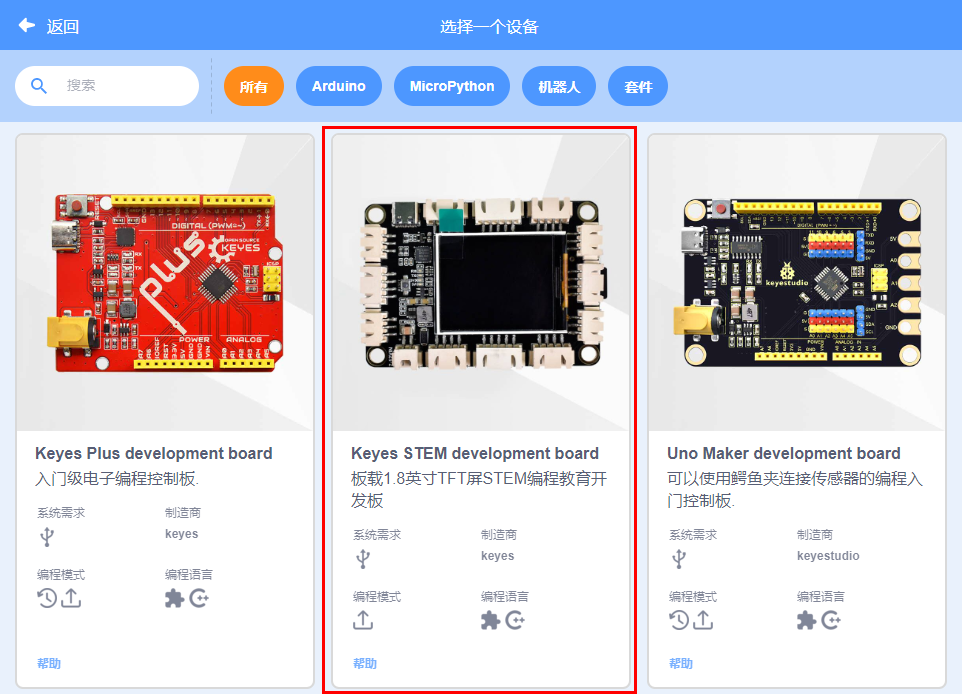Click blocks puzzle icon on Uno Maker card
Screen dimensions: 962x694
(x=806, y=620)
